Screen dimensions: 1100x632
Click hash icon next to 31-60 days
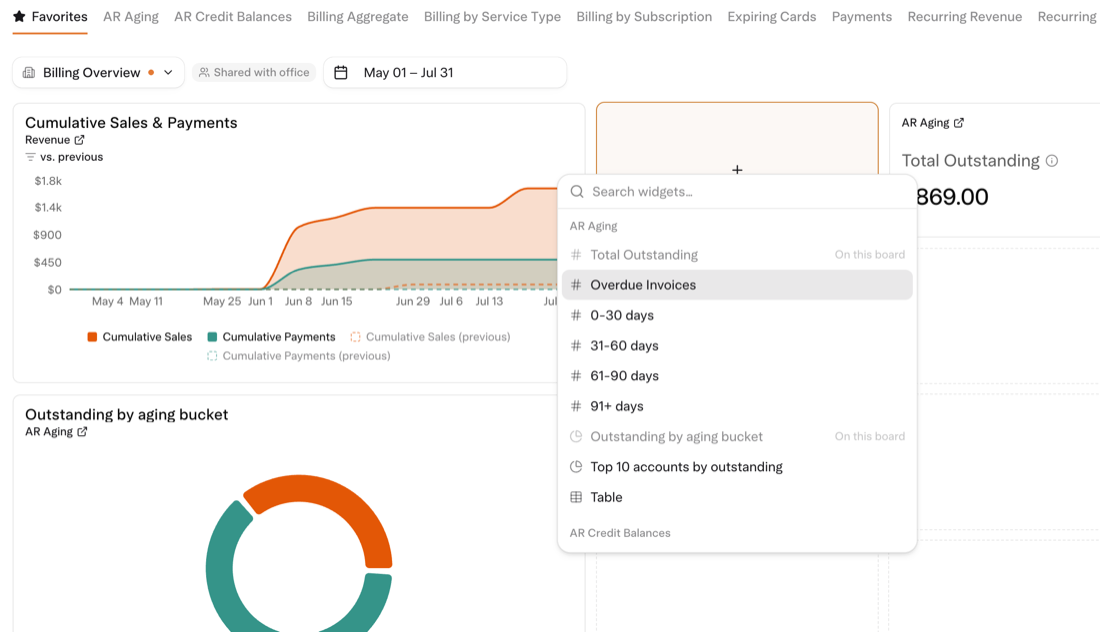click(576, 345)
